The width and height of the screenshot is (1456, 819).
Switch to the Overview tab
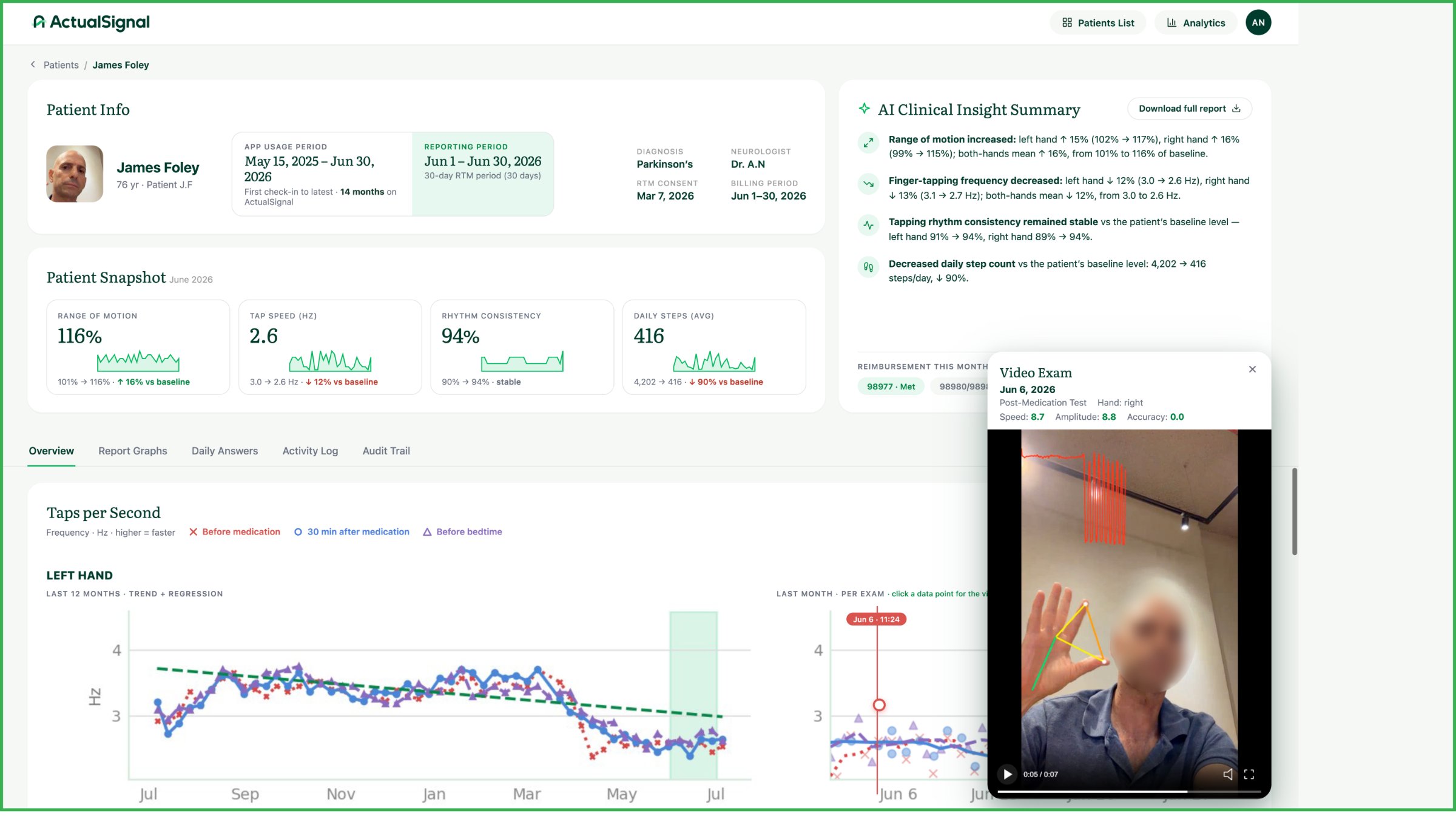51,451
